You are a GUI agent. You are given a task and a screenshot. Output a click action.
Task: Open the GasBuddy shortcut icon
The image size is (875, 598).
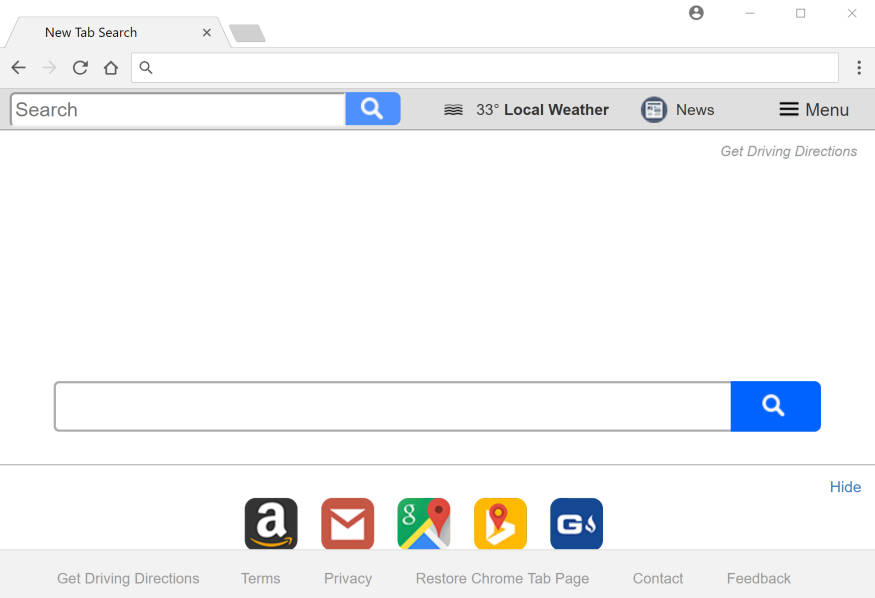[576, 523]
